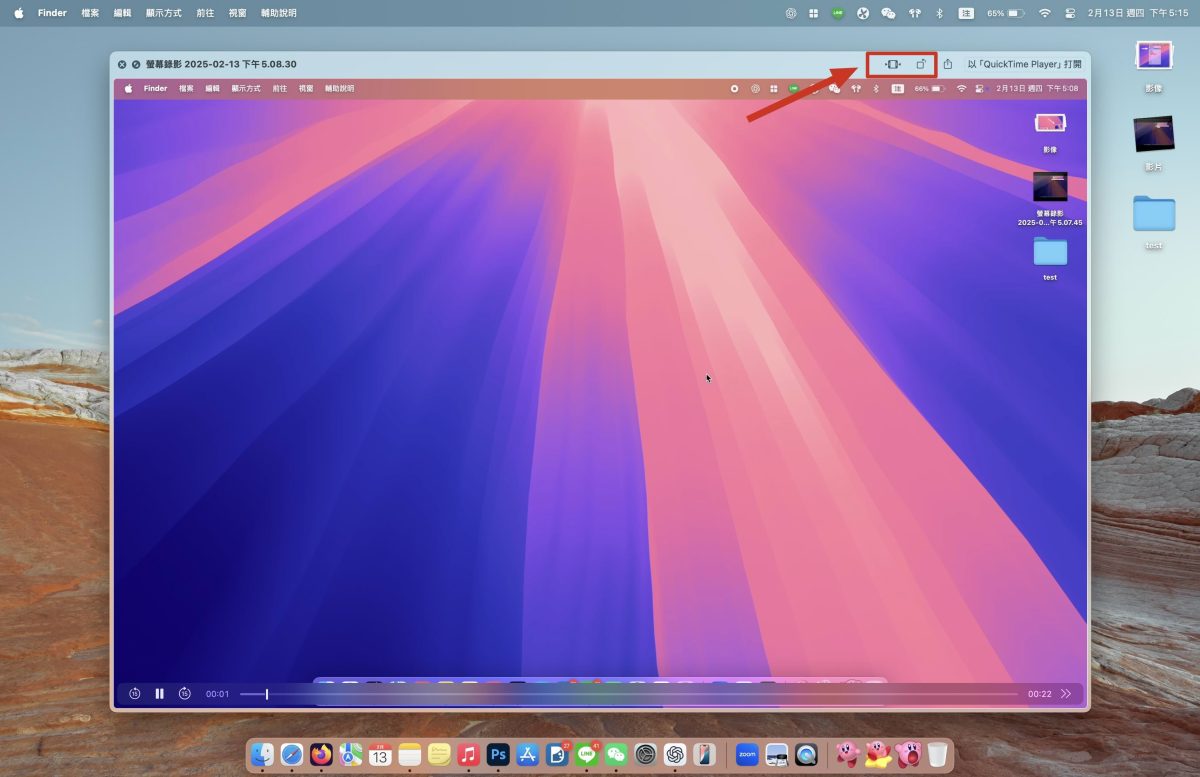Open the 注 input method menu

[x=966, y=13]
